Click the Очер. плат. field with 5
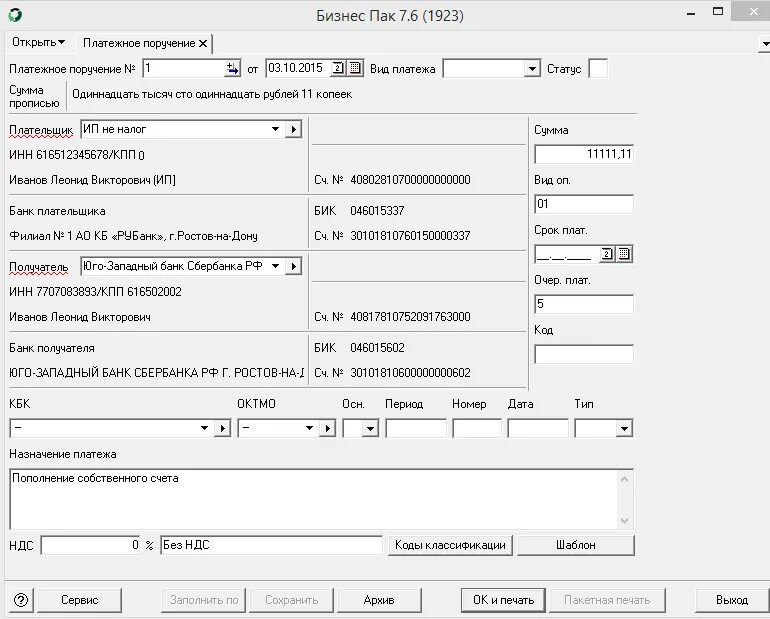This screenshot has height=619, width=770. 584,304
